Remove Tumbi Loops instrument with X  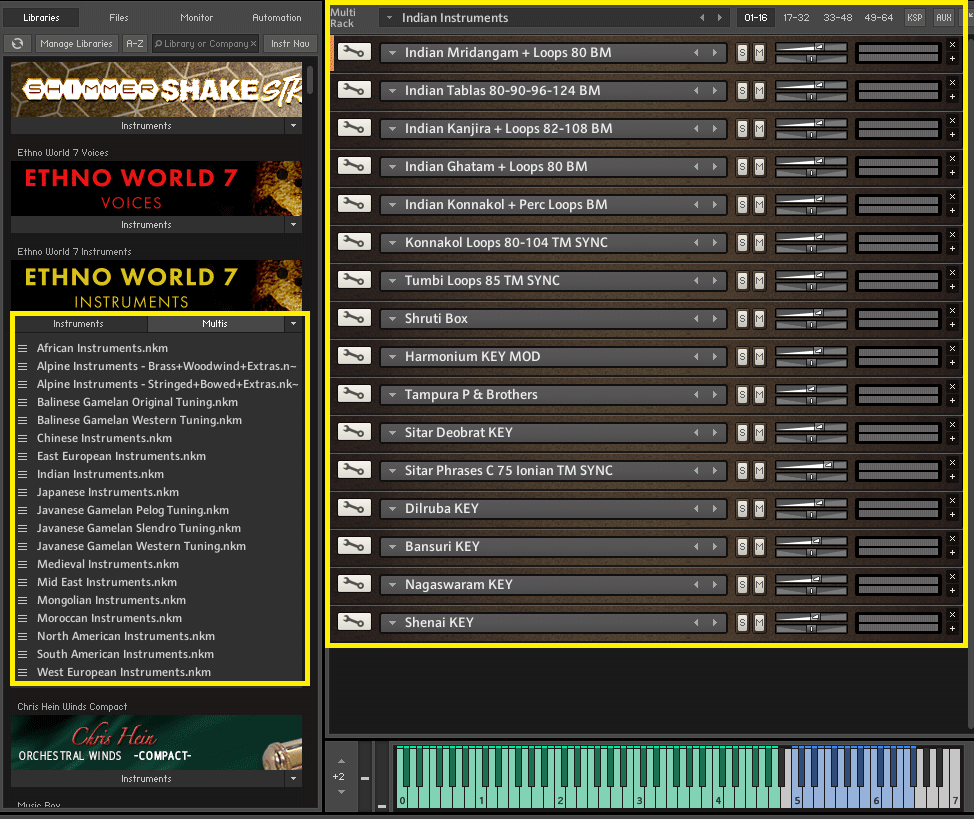(x=952, y=273)
